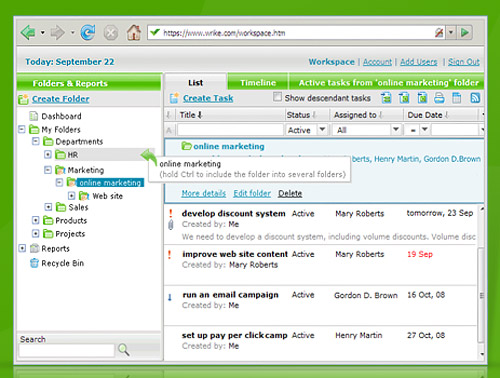Screen dimensions: 500x378
Task: Click attachment paperclip on discount system task
Action: point(171,225)
